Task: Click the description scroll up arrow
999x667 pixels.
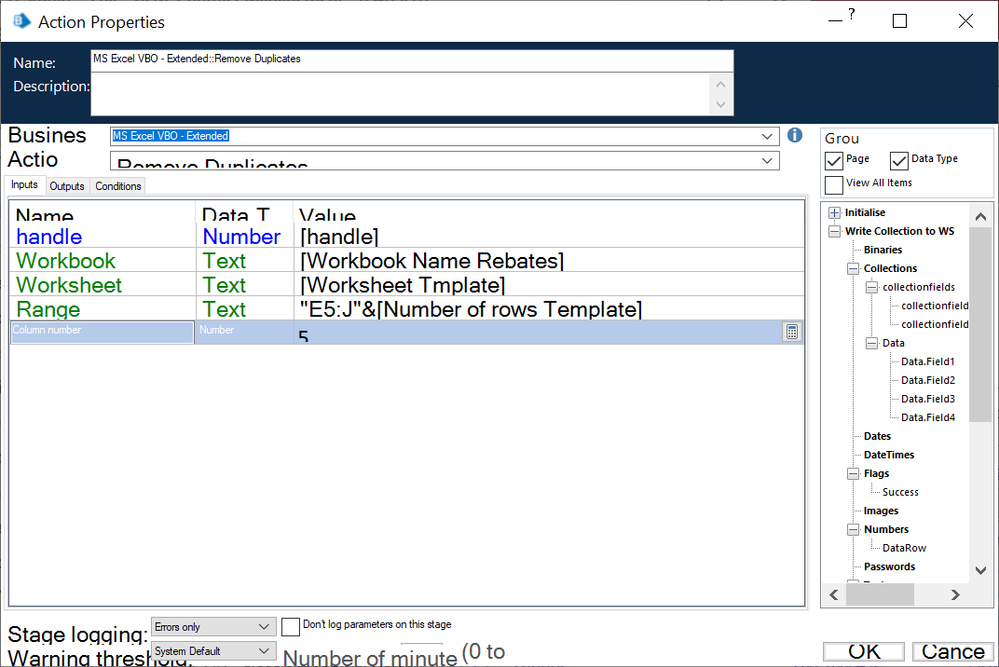Action: pyautogui.click(x=721, y=84)
